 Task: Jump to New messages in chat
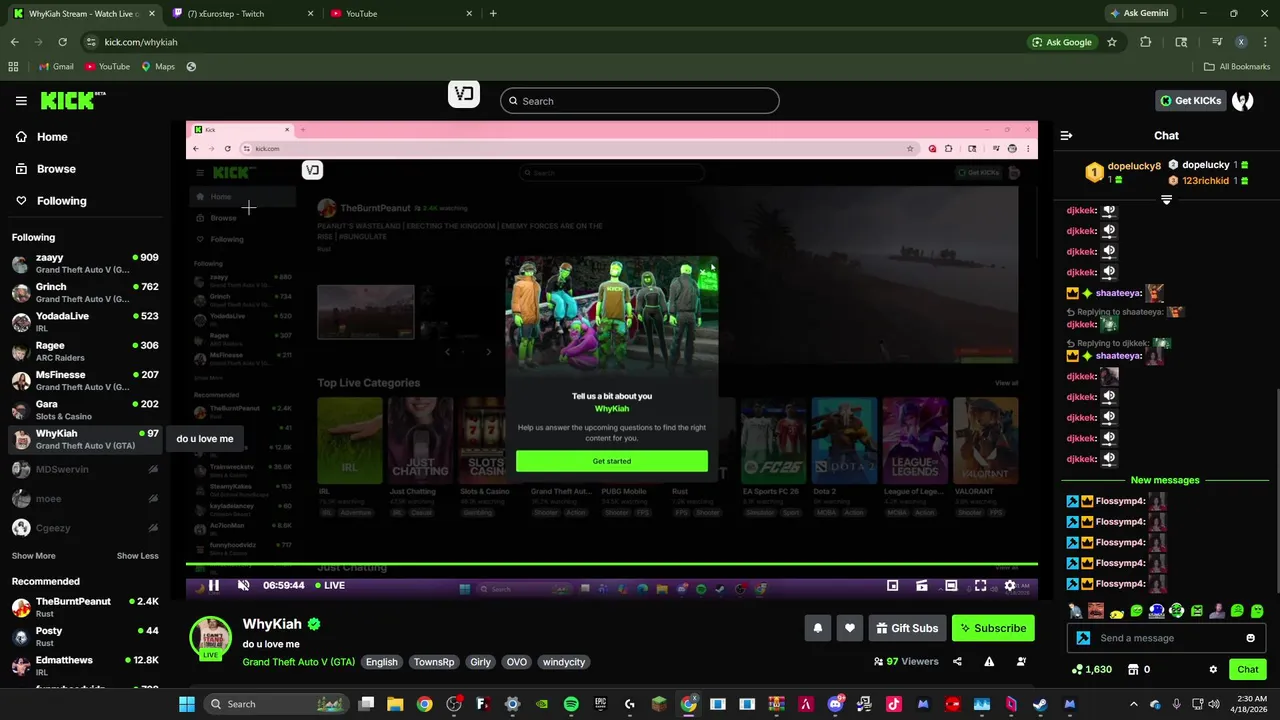click(x=1165, y=480)
